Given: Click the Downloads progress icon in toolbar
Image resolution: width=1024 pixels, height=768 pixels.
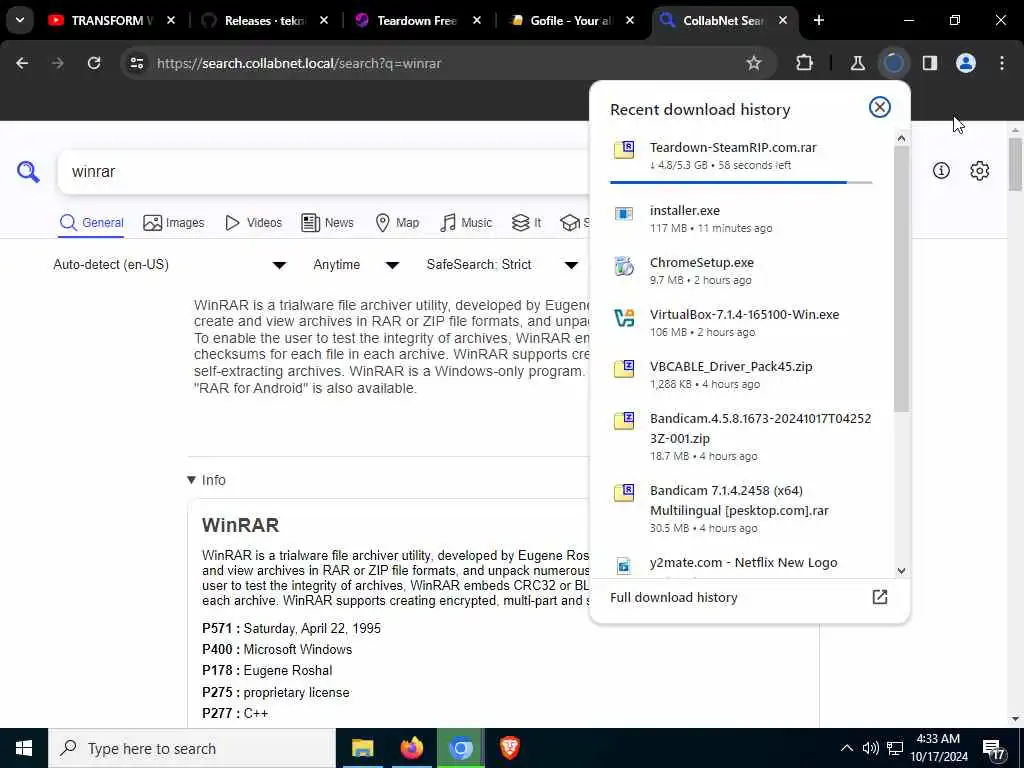Looking at the screenshot, I should point(893,63).
